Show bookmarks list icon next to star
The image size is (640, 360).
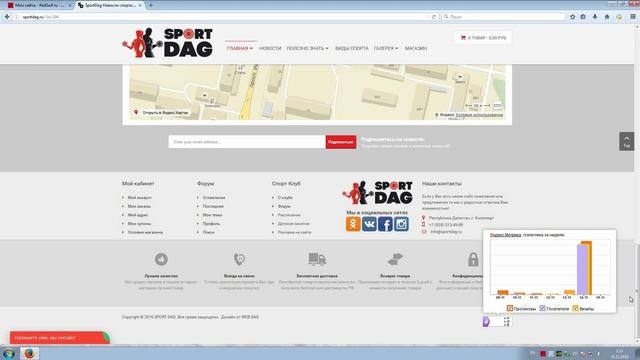tap(583, 17)
